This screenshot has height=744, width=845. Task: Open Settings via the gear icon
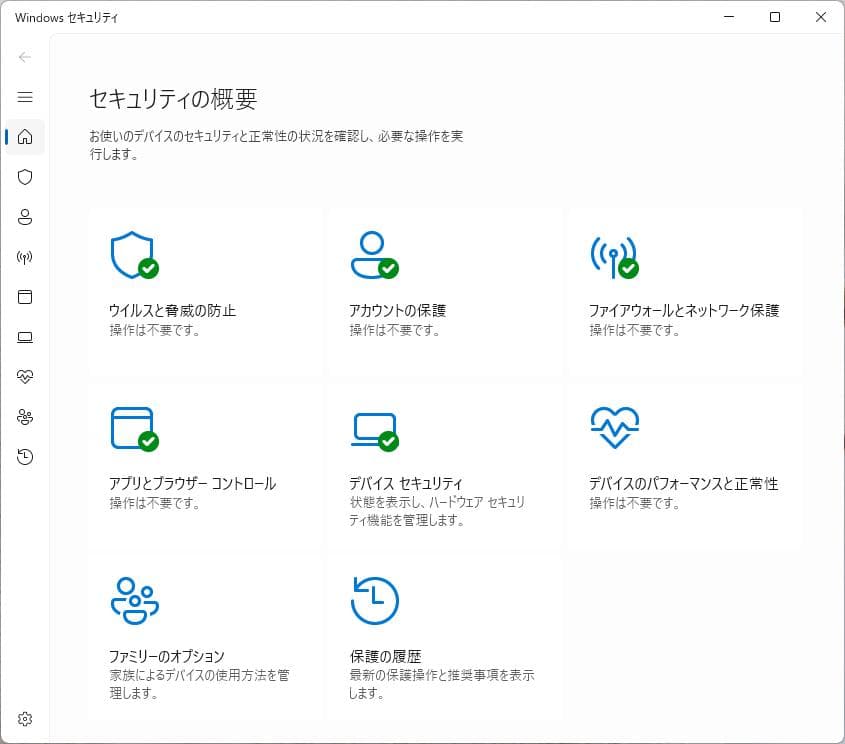point(25,718)
